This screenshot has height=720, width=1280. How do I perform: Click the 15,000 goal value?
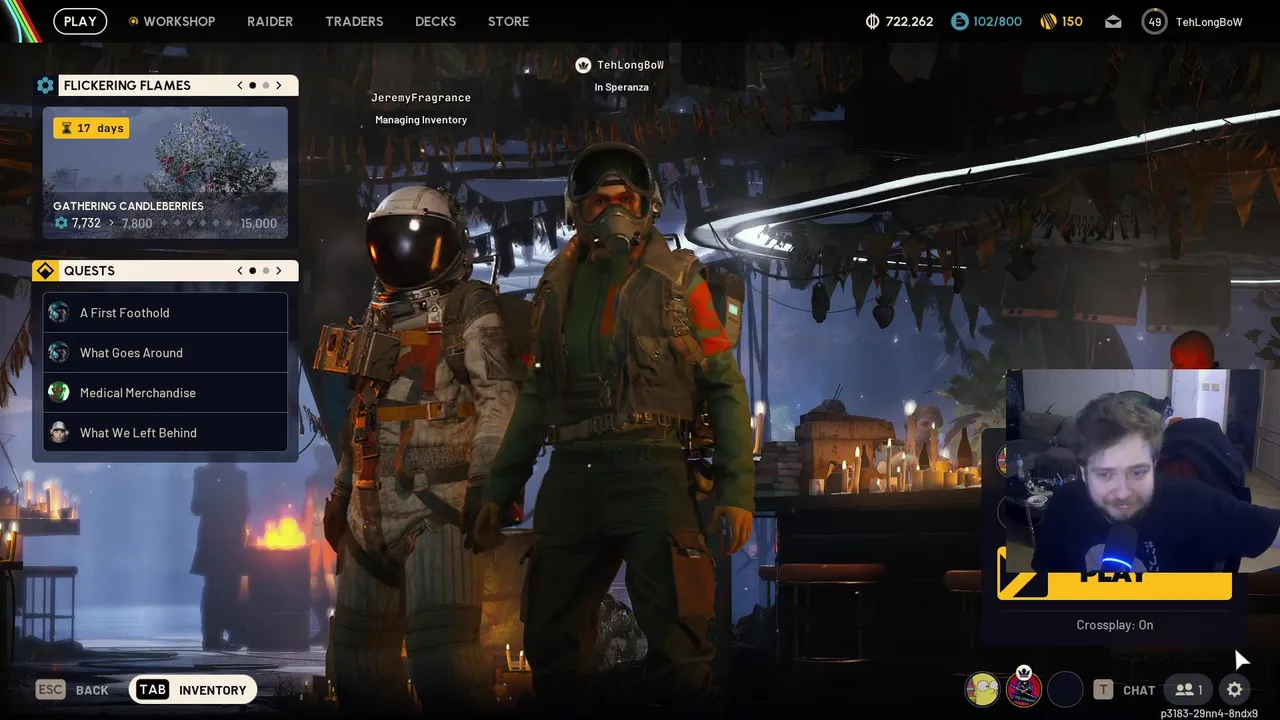[258, 223]
